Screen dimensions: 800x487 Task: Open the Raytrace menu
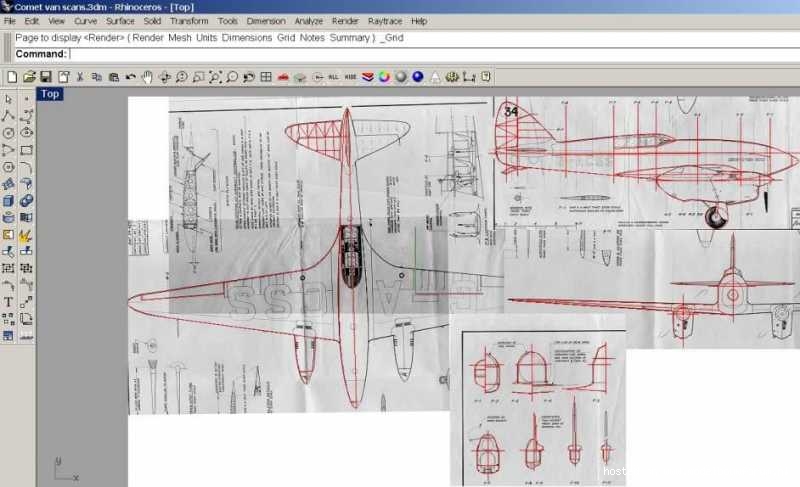pyautogui.click(x=385, y=21)
